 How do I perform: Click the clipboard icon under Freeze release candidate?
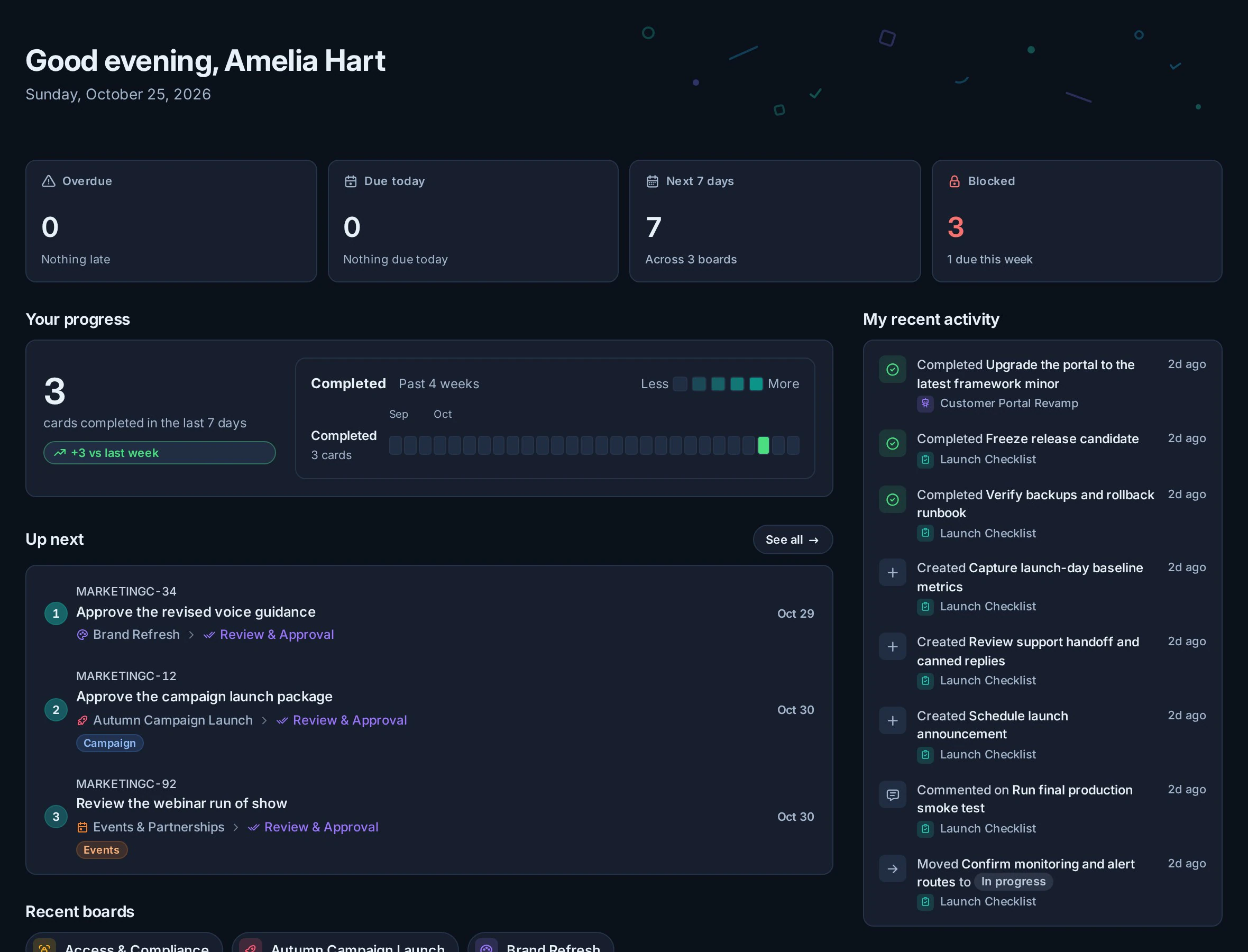pos(925,460)
